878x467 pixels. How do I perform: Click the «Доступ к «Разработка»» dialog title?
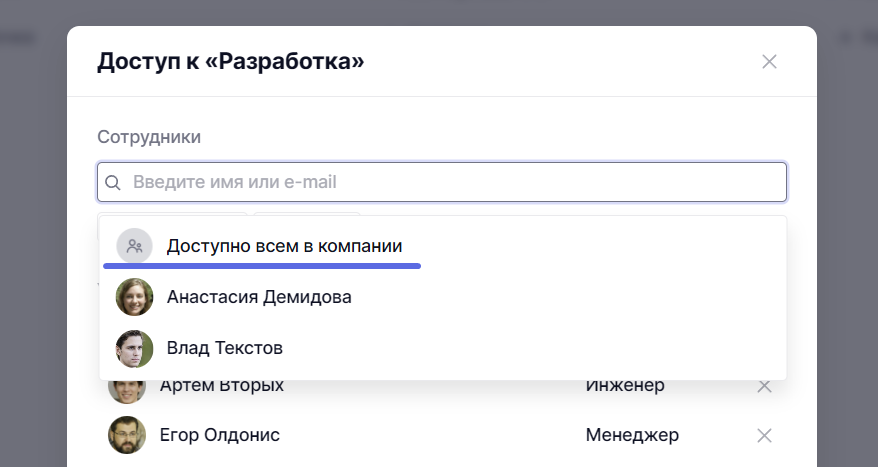(230, 62)
